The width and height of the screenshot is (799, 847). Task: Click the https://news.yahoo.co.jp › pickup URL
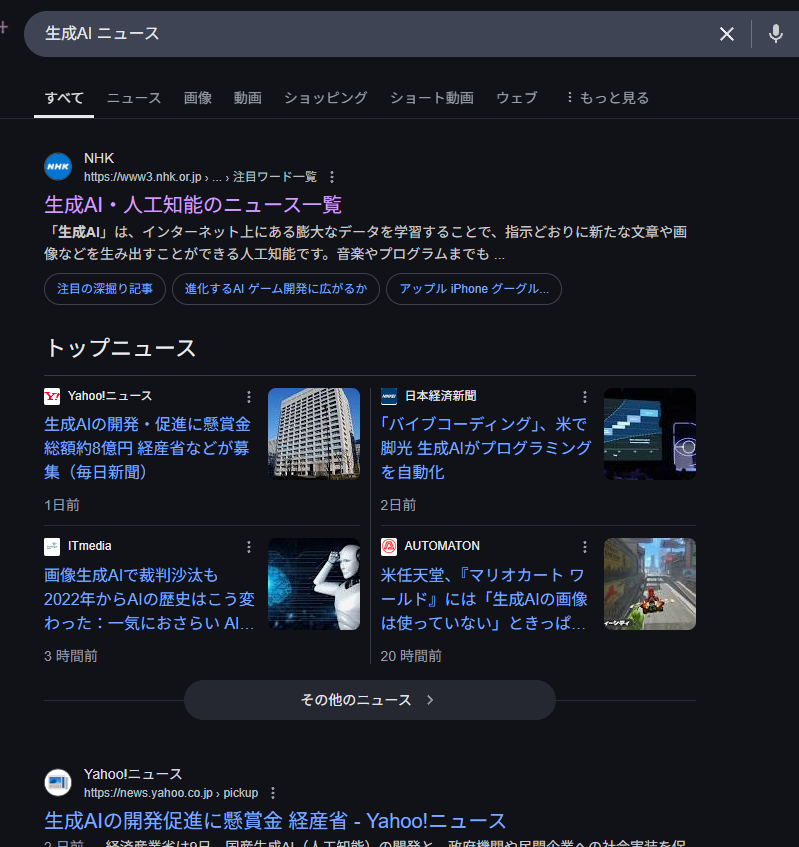pos(171,792)
